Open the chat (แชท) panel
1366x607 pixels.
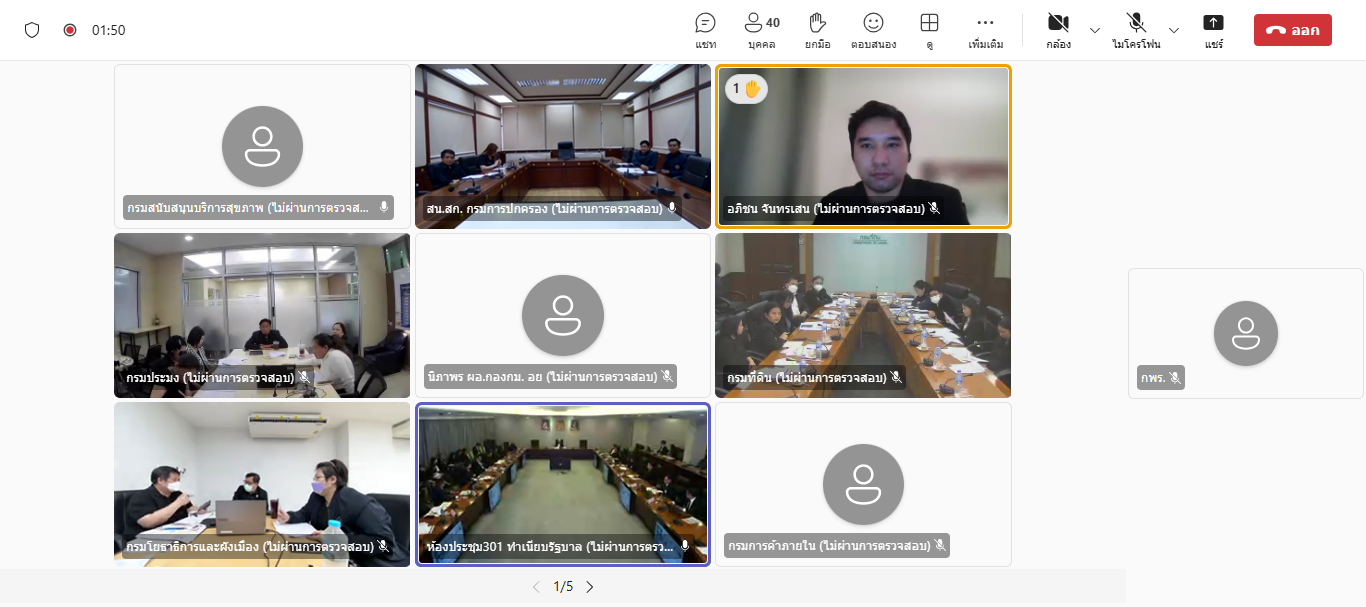(x=705, y=24)
